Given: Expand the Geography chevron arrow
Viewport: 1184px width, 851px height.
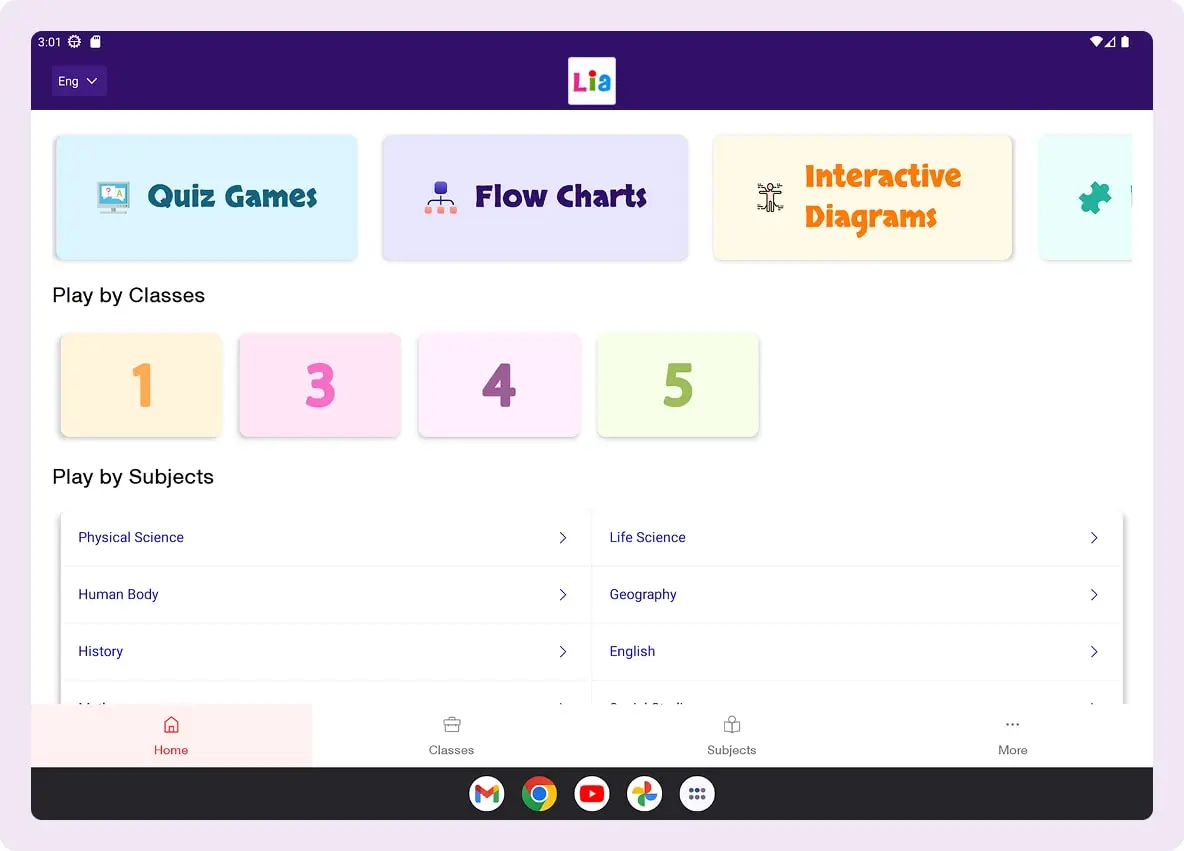Looking at the screenshot, I should pyautogui.click(x=1094, y=595).
